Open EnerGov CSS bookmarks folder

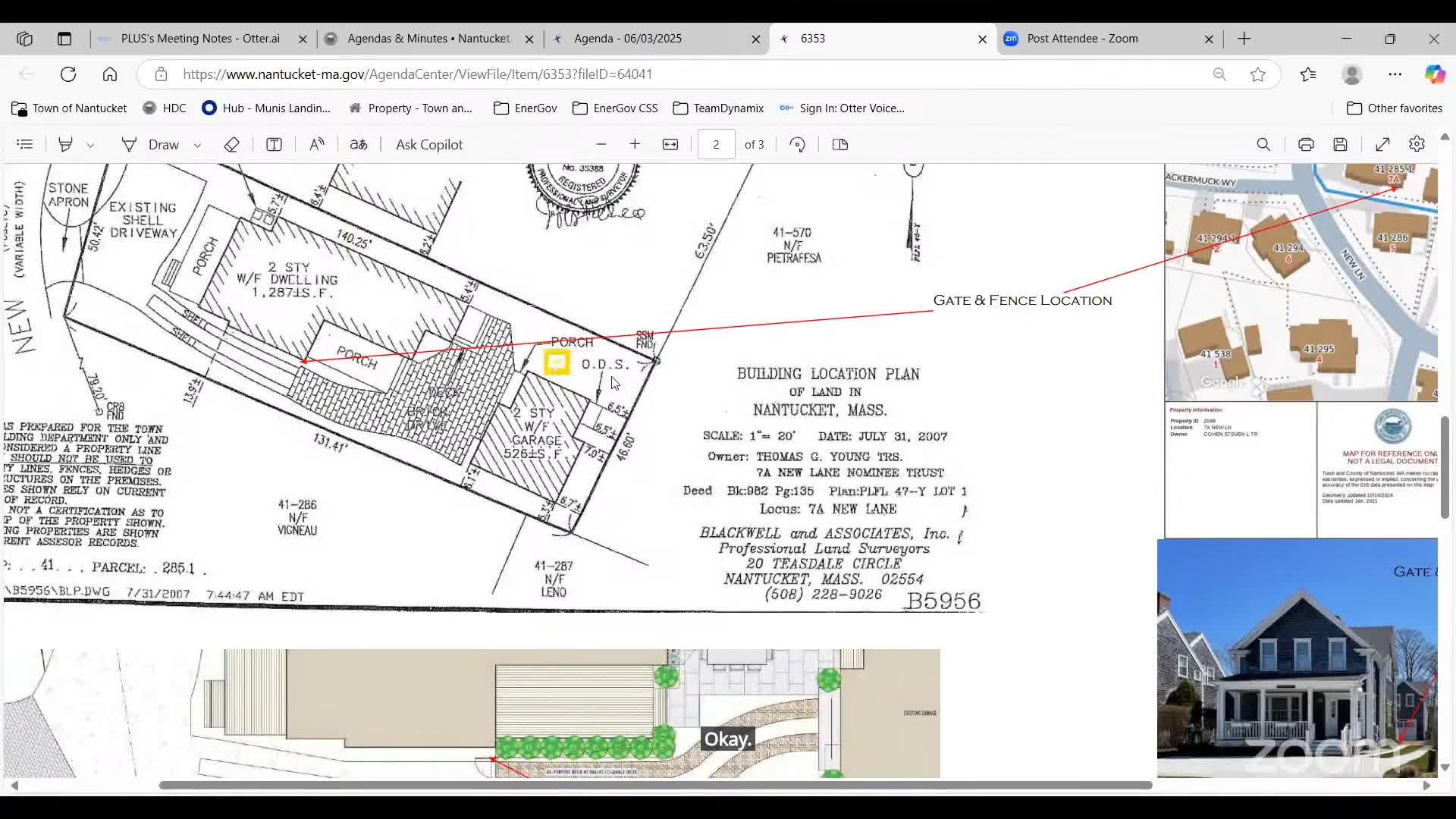pos(615,108)
